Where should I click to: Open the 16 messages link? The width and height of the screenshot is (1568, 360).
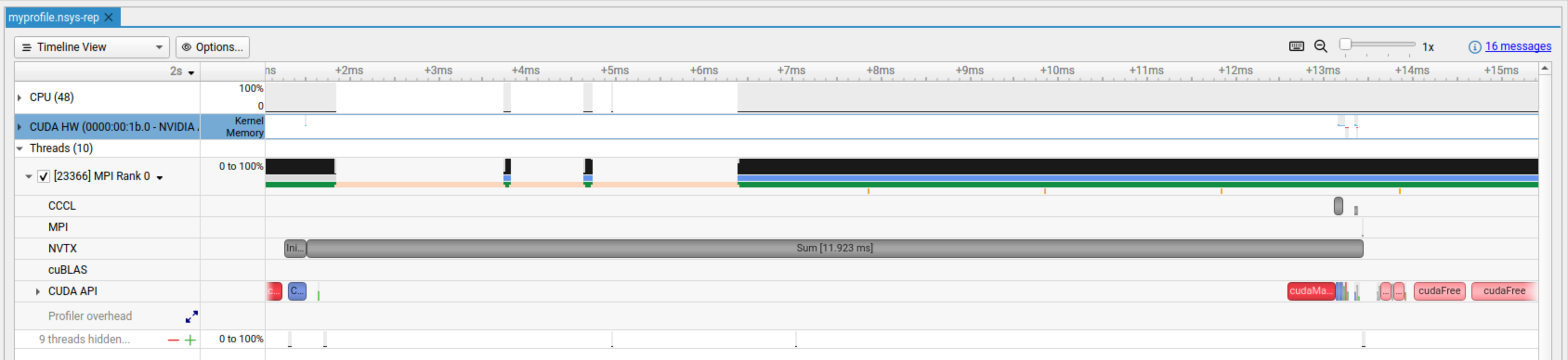(x=1517, y=46)
